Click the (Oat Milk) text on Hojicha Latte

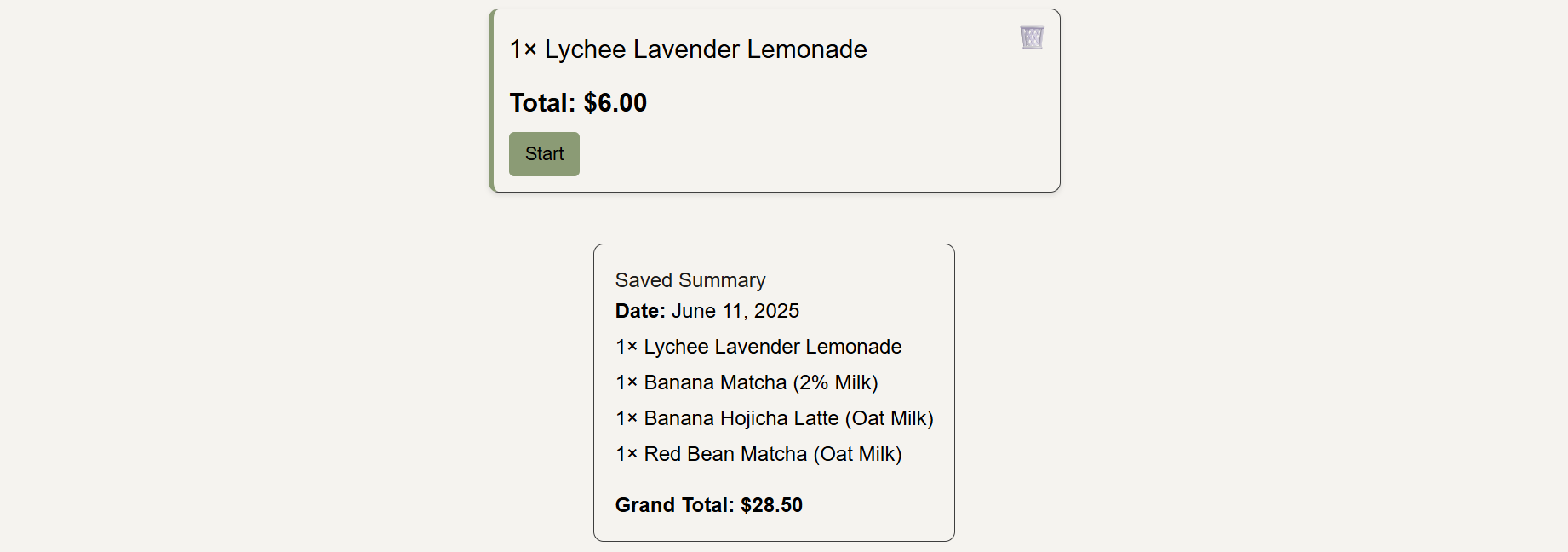click(890, 418)
